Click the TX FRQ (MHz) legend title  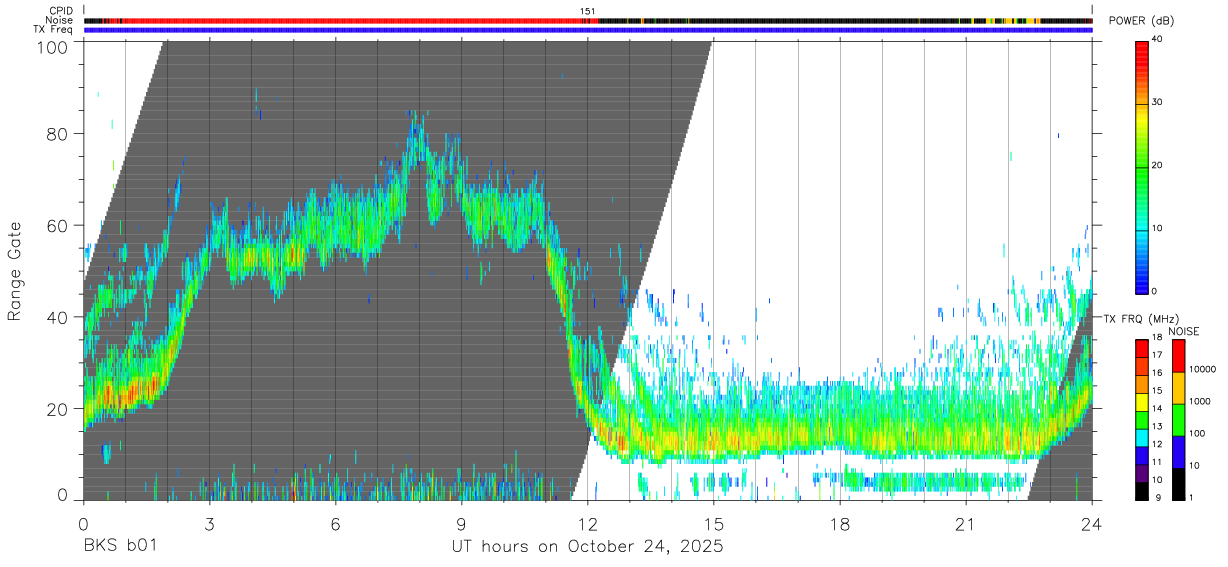point(1138,319)
